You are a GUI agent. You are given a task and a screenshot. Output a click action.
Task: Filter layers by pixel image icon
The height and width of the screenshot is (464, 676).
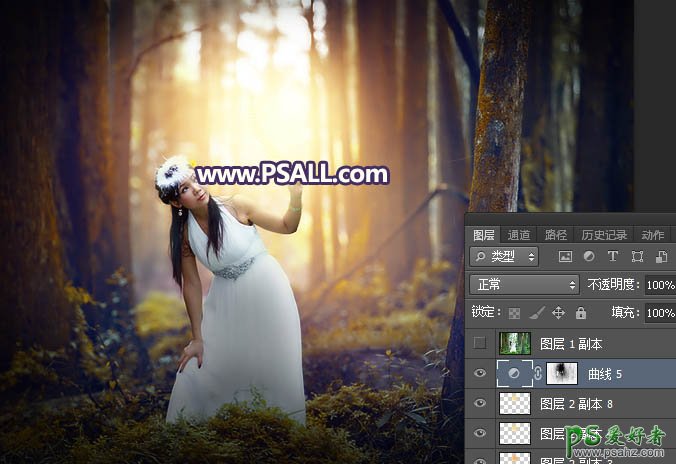point(566,257)
